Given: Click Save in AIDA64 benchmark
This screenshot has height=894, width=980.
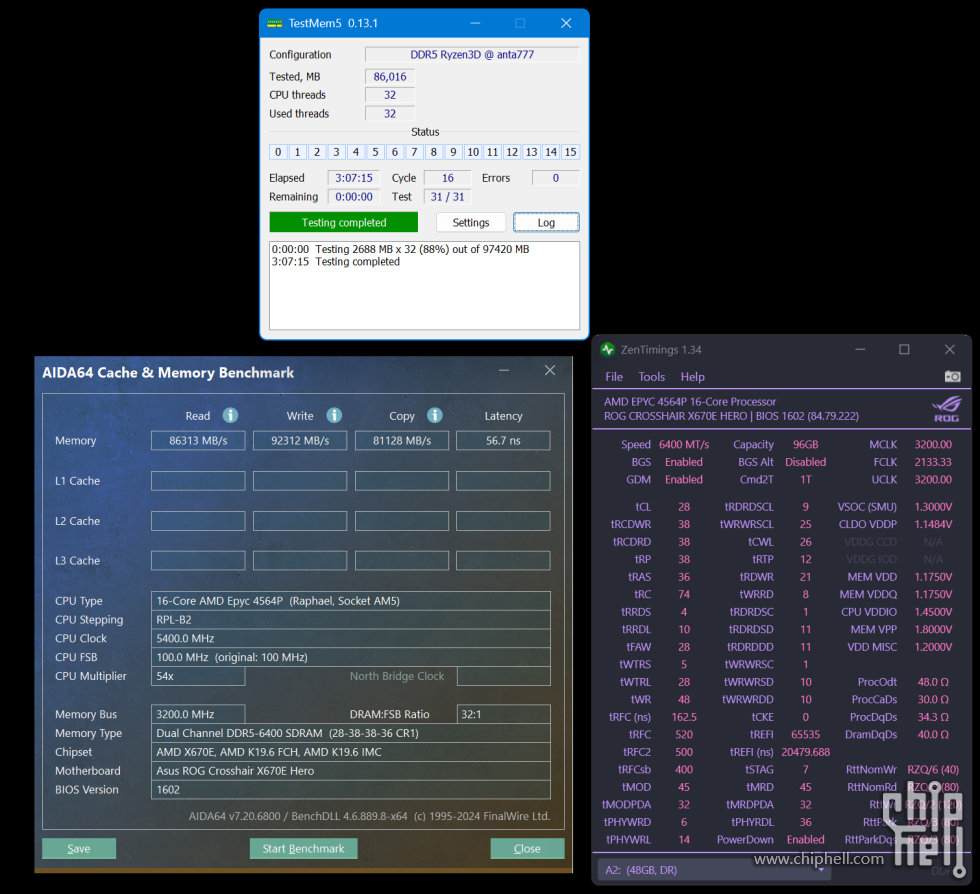Looking at the screenshot, I should (x=79, y=848).
